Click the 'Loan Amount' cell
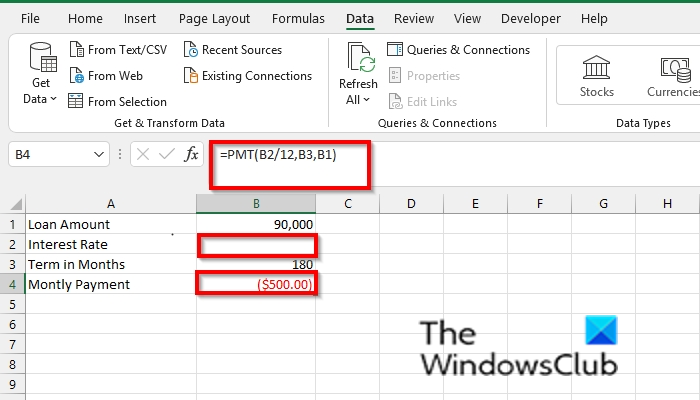 [x=111, y=225]
